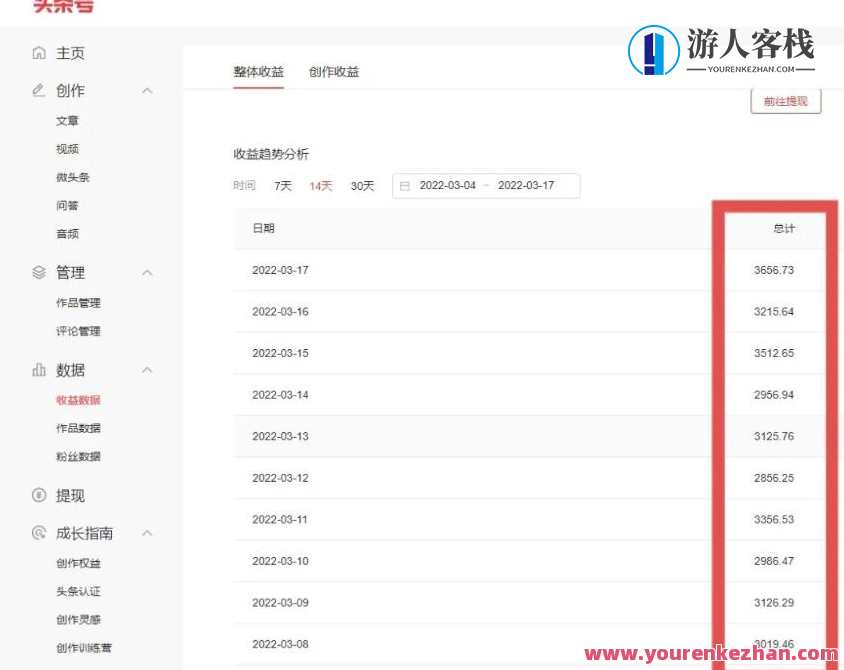Select the 成长指南 compass icon

[38, 533]
